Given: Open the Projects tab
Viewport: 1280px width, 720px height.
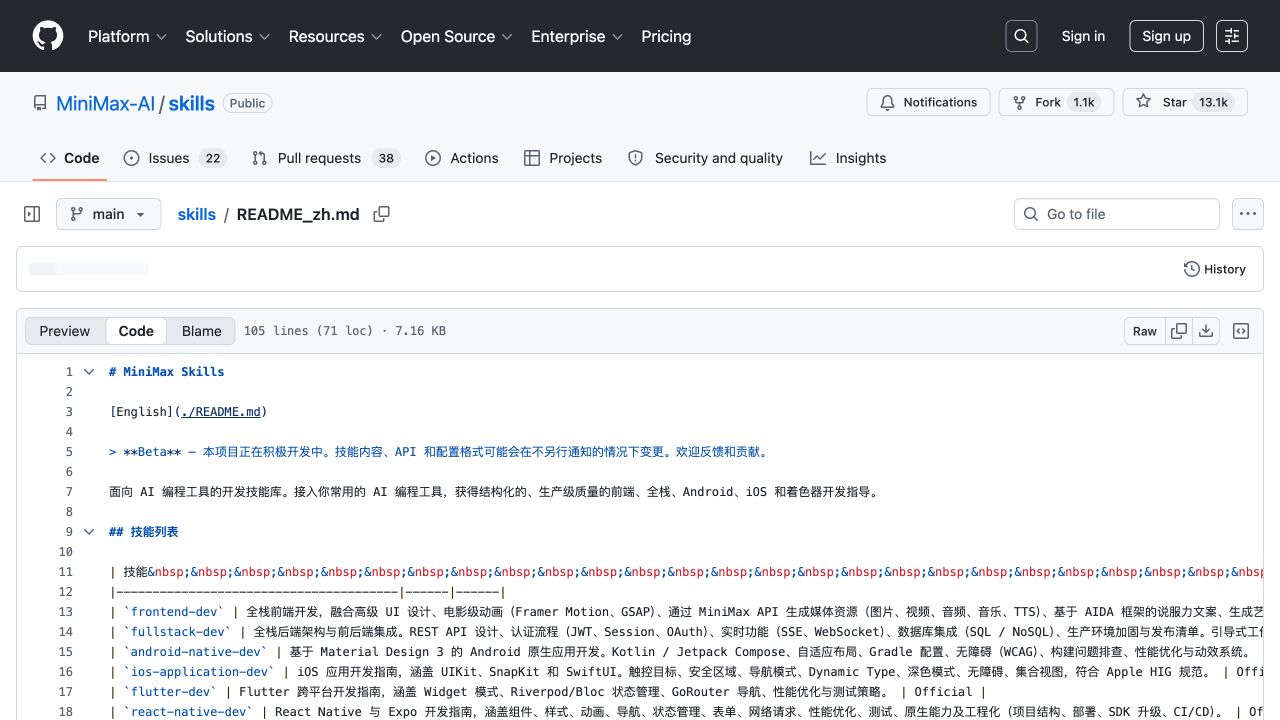Looking at the screenshot, I should [562, 158].
